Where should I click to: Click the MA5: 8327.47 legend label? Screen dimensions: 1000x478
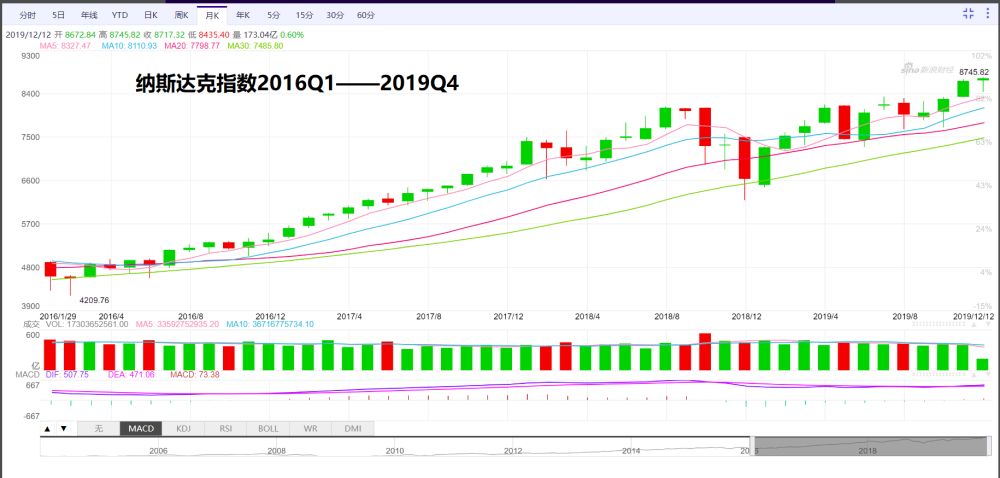point(65,46)
